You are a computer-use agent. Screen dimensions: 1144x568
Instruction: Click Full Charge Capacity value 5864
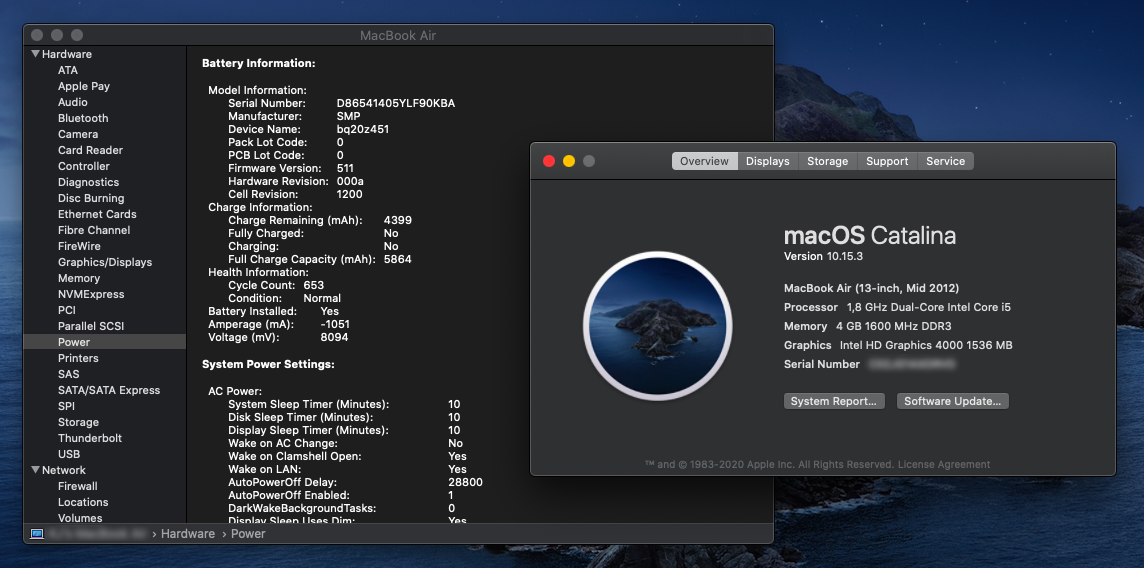(x=398, y=259)
